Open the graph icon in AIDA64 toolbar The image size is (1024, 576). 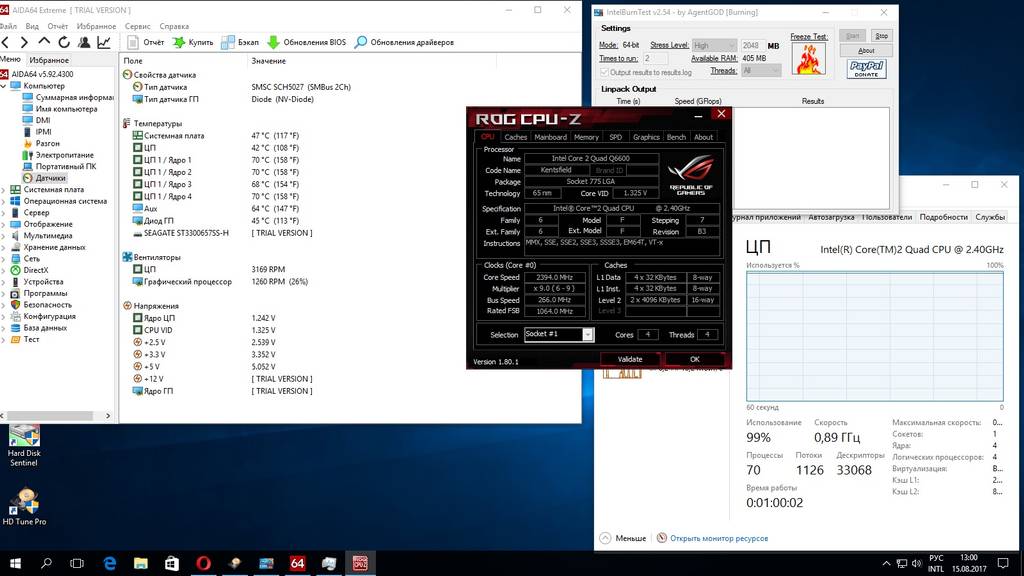(x=103, y=42)
